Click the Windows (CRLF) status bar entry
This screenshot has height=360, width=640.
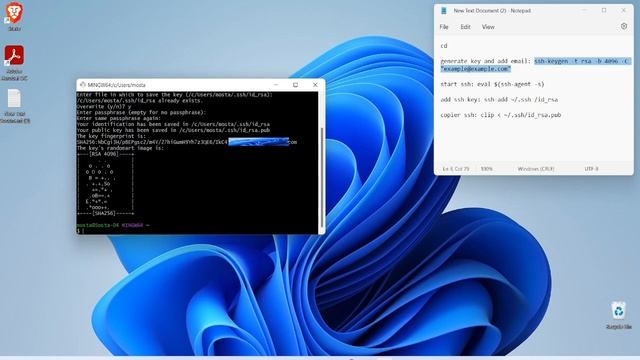point(536,169)
